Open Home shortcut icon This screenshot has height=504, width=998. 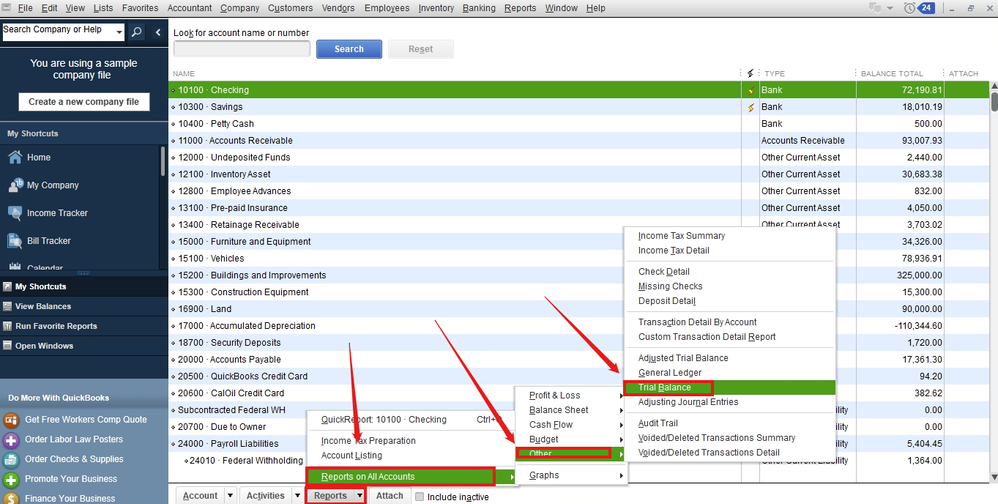point(15,157)
